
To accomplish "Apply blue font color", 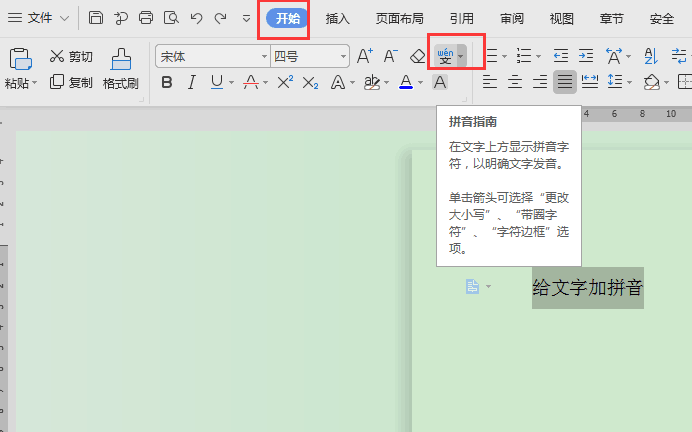I will pos(406,82).
